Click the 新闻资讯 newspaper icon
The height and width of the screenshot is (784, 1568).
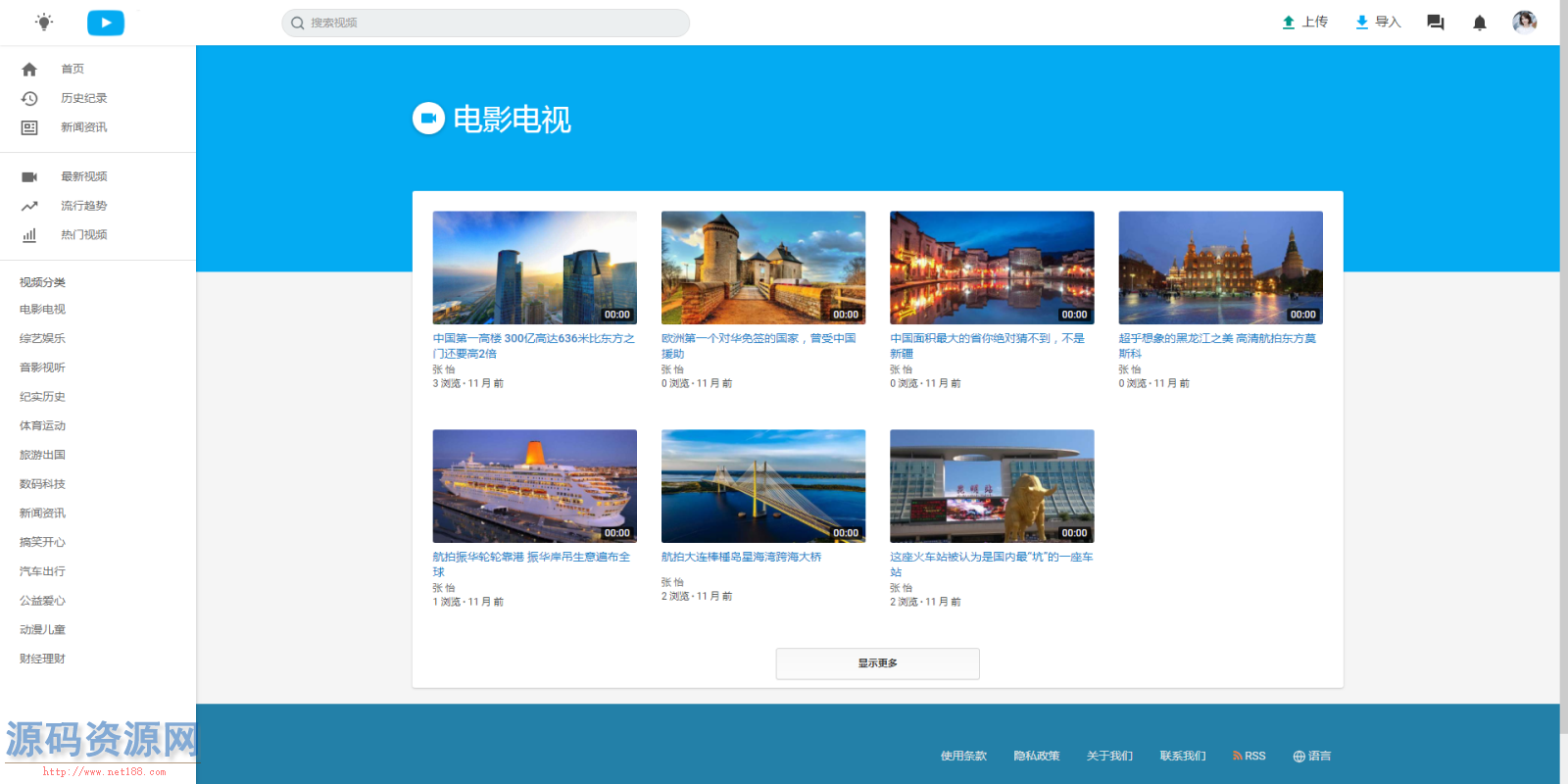point(29,127)
